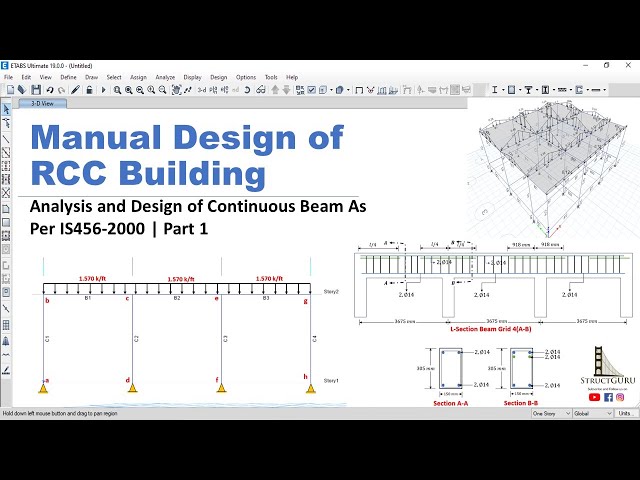Toggle the model lock padlock icon
Screen dimensions: 640x480
pos(89,90)
